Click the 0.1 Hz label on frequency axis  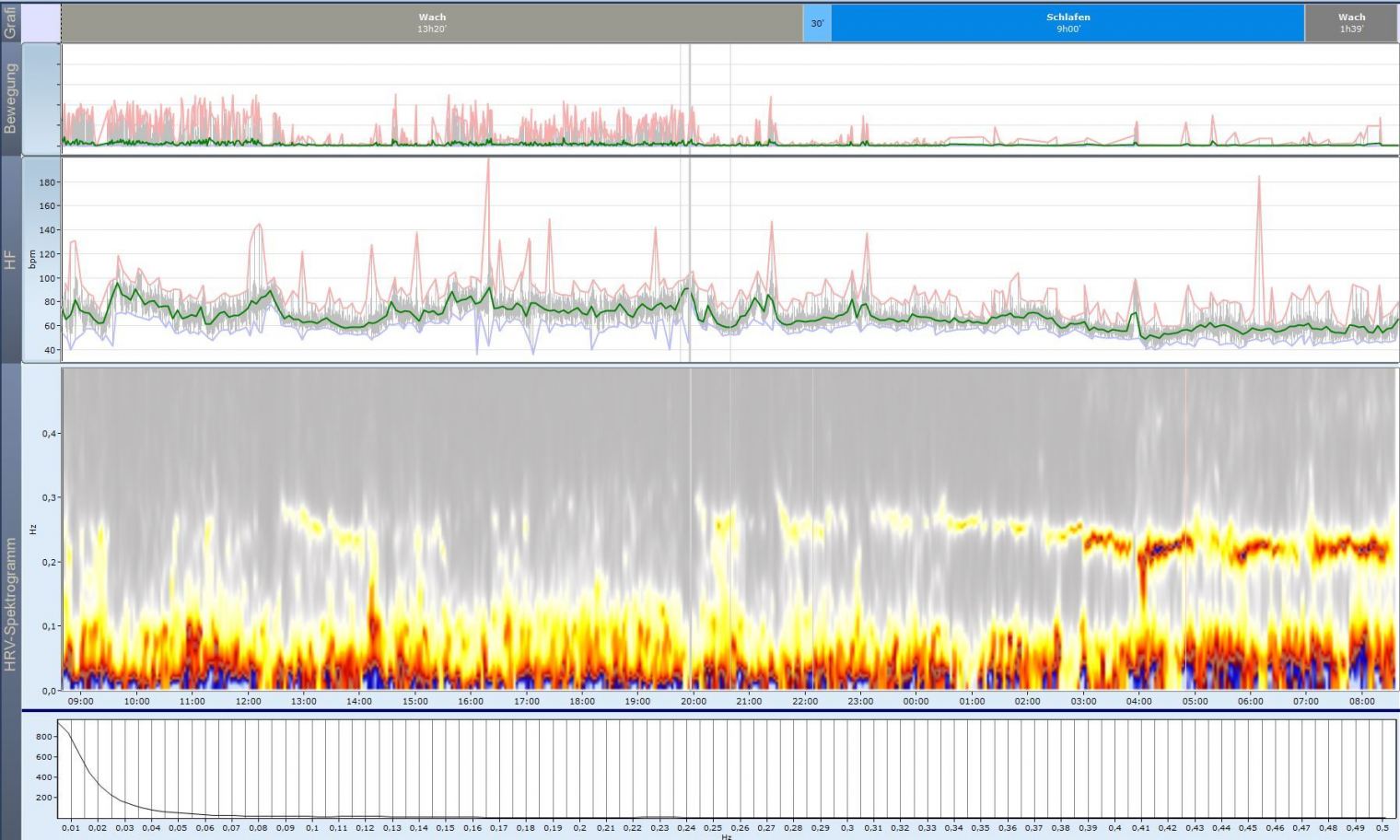[x=312, y=828]
